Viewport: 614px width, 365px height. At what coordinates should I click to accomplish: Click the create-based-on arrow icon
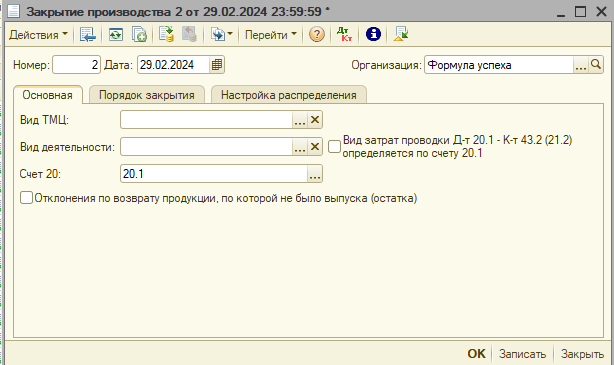218,34
